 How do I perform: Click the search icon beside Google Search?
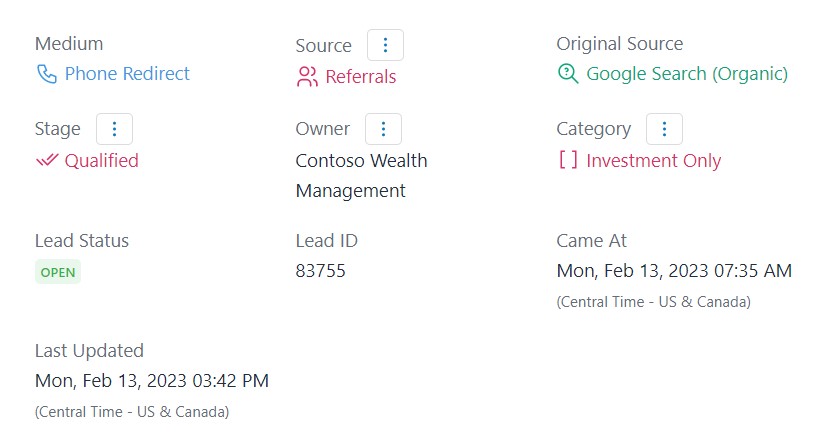(x=568, y=74)
